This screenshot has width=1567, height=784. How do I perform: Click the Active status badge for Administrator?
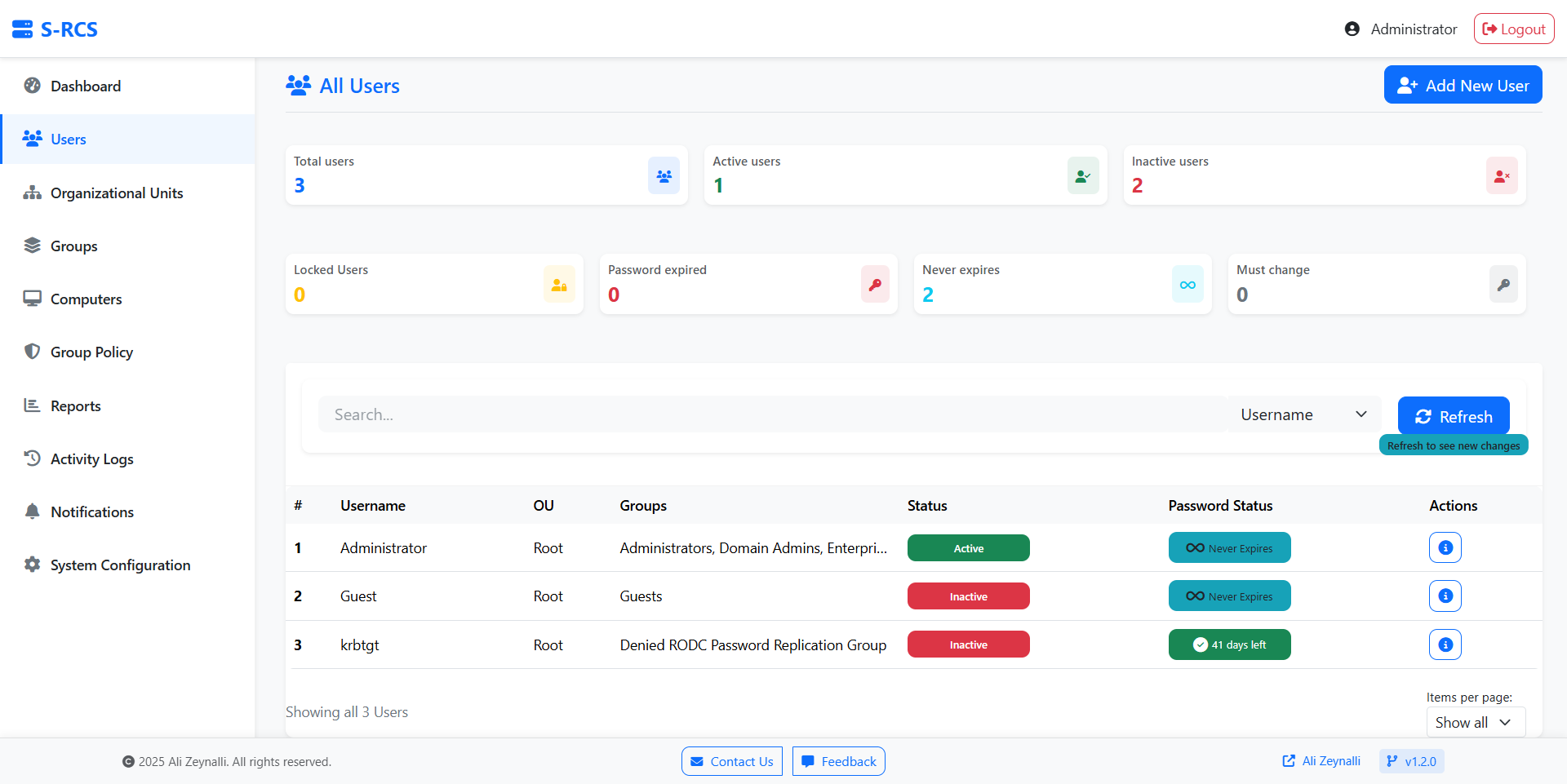pyautogui.click(x=969, y=547)
